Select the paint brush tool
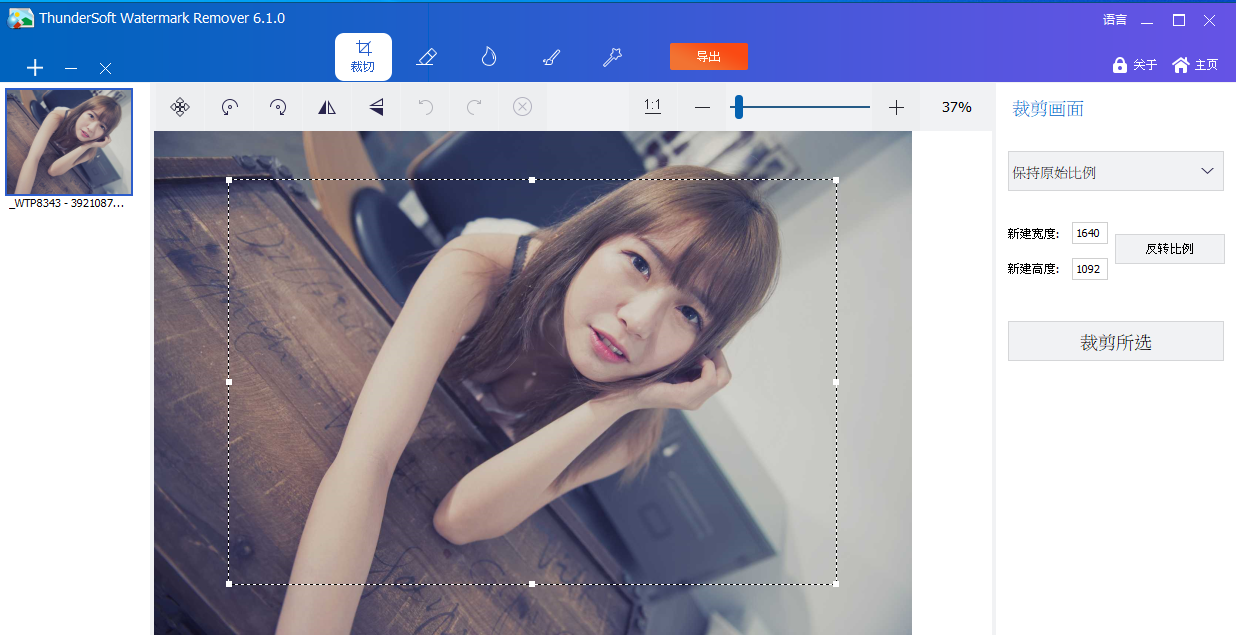Image resolution: width=1236 pixels, height=635 pixels. (x=550, y=57)
